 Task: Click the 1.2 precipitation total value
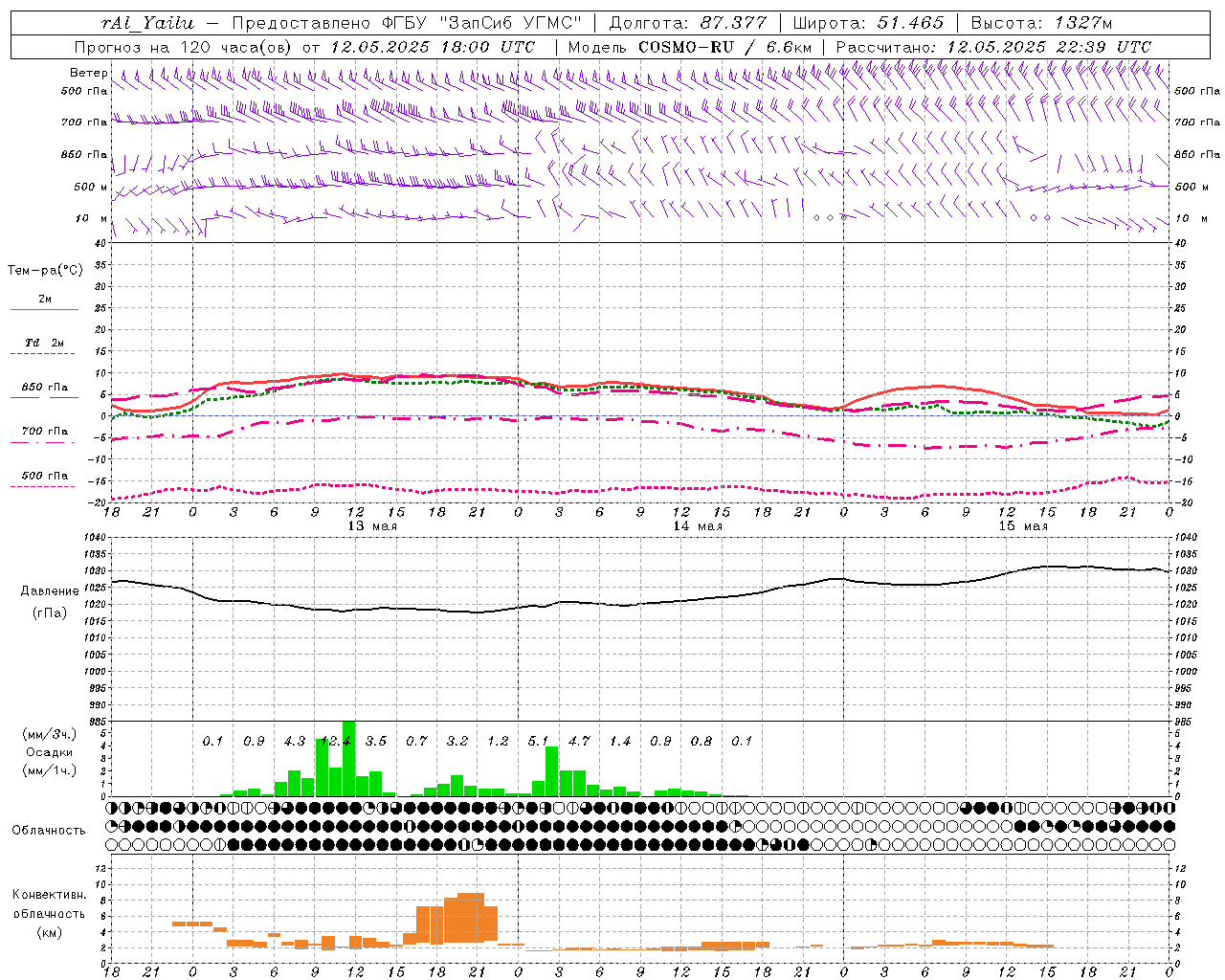(x=498, y=741)
